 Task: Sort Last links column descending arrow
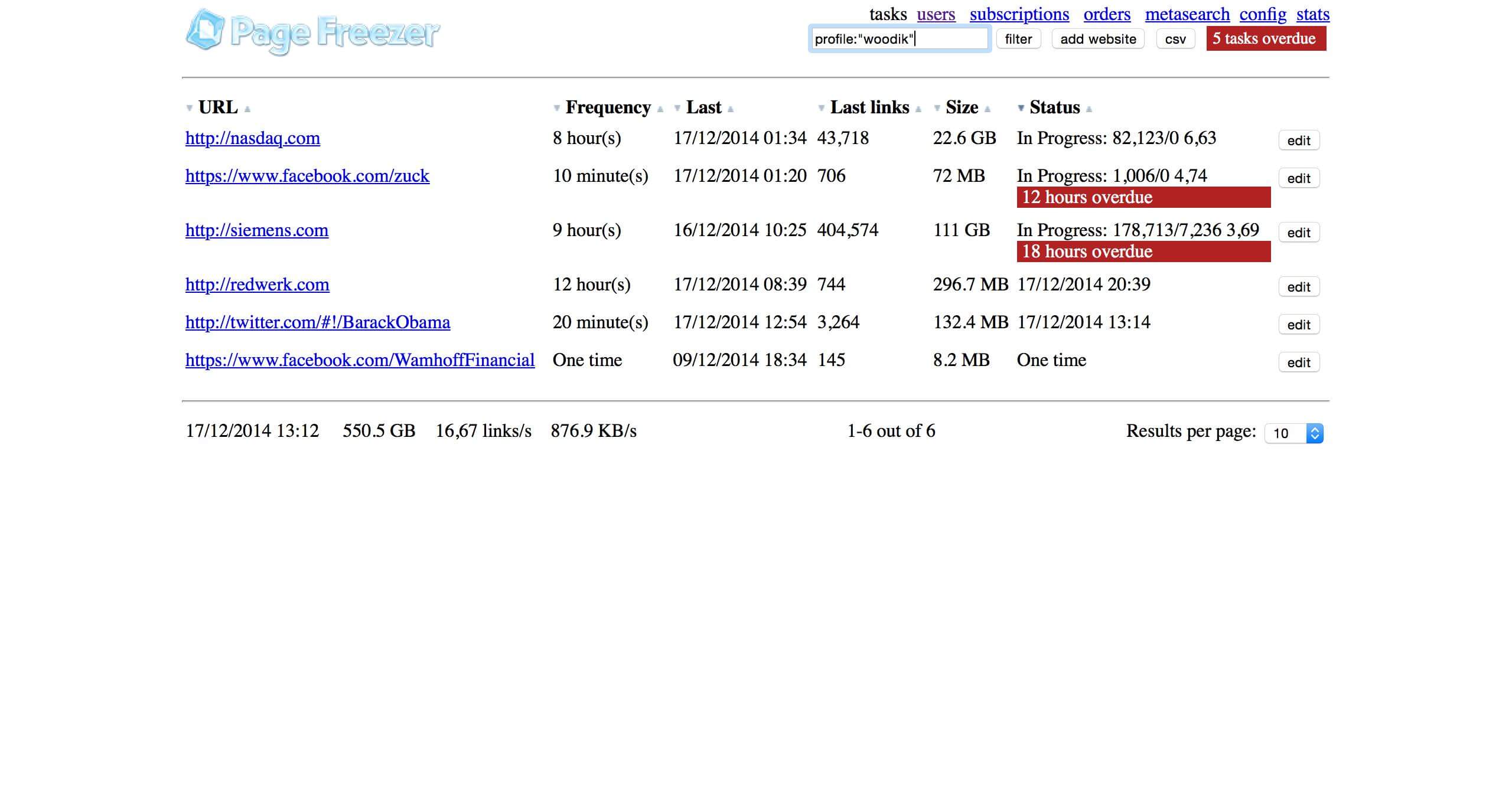pos(822,109)
